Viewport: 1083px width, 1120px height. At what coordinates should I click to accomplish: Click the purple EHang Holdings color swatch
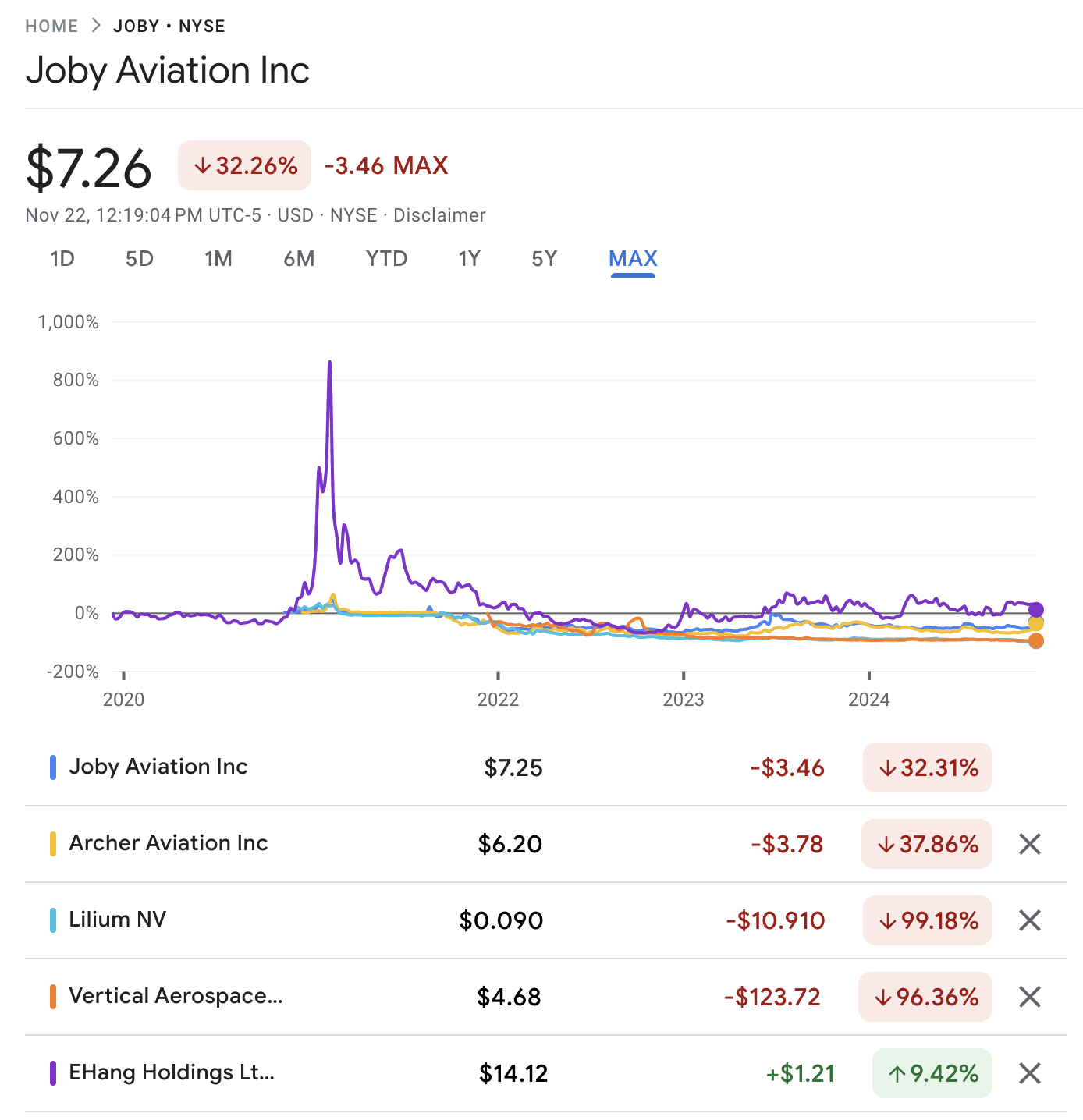(53, 1073)
